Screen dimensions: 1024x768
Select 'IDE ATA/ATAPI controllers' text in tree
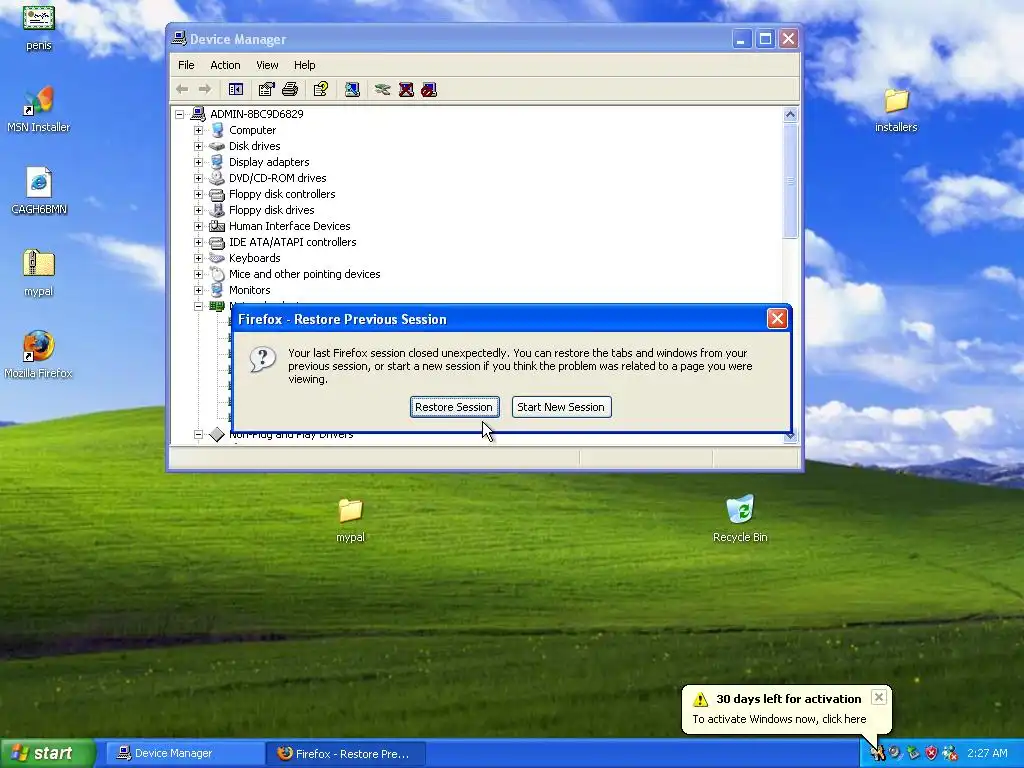pos(293,242)
